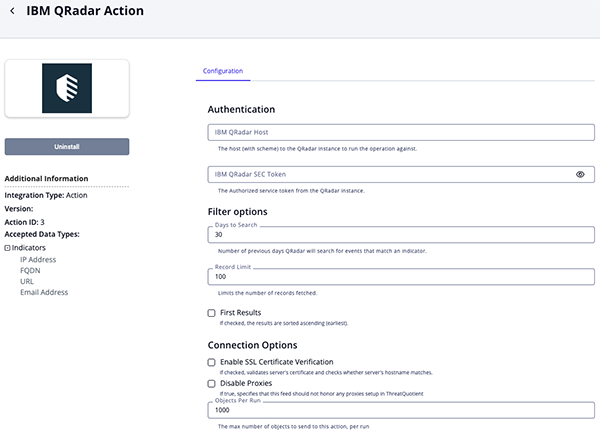Click the Accepted Data Types label
The width and height of the screenshot is (600, 432).
click(x=42, y=234)
